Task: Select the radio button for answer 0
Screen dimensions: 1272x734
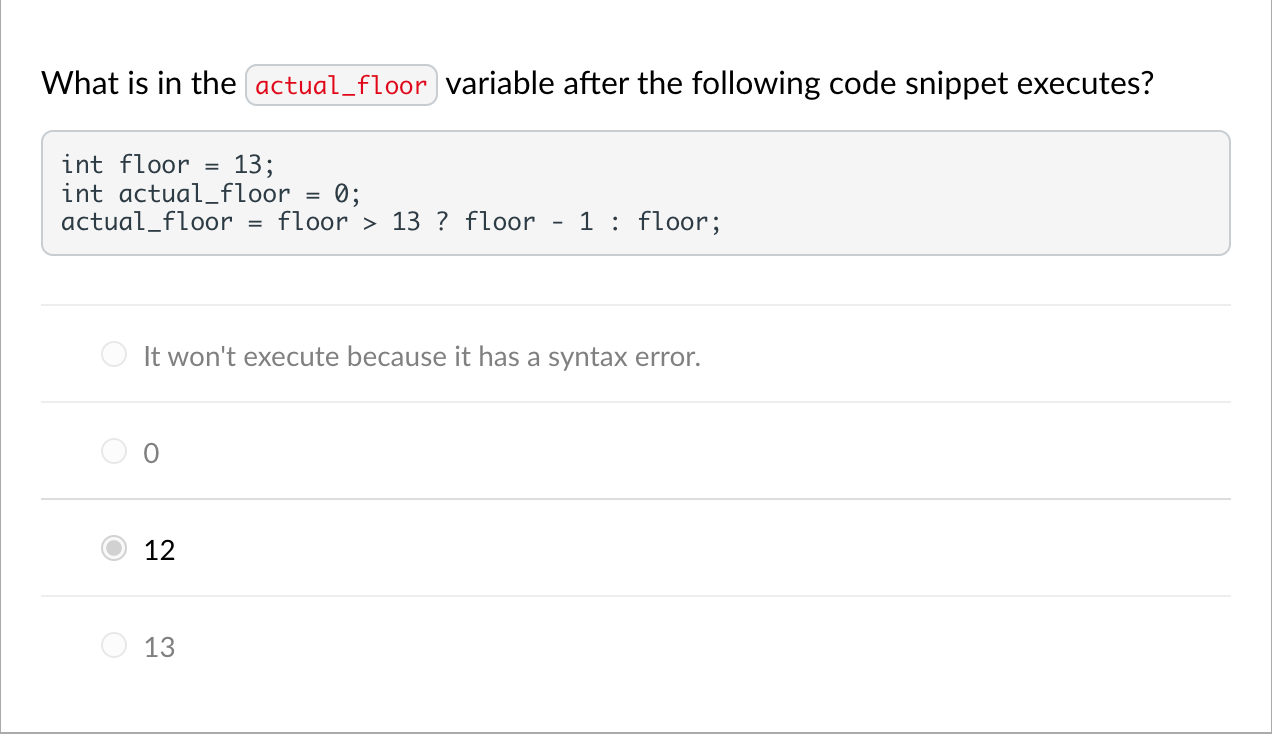Action: (x=114, y=451)
